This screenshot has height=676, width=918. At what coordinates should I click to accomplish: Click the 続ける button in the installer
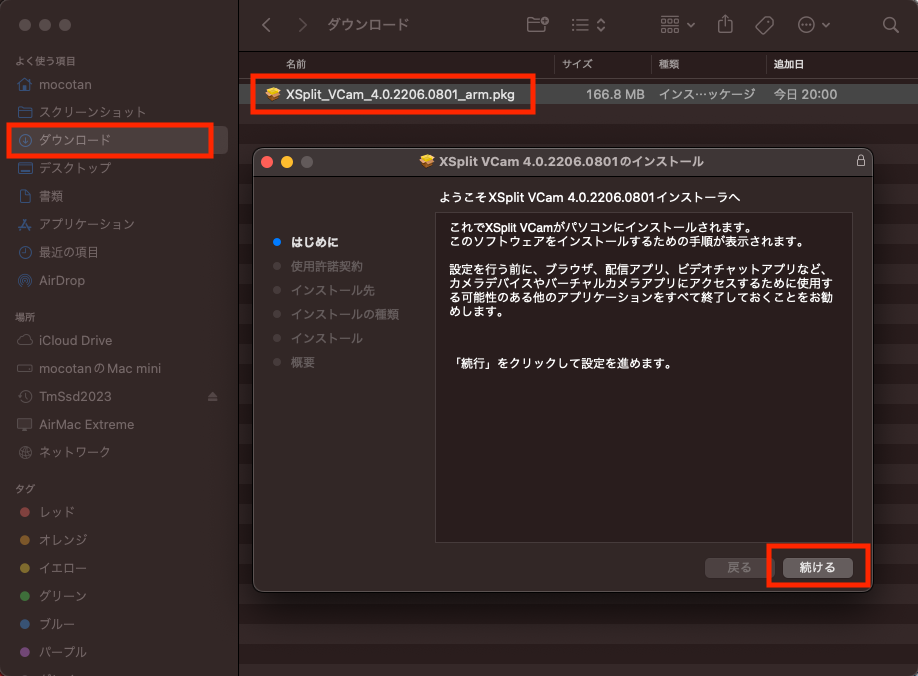[x=817, y=567]
